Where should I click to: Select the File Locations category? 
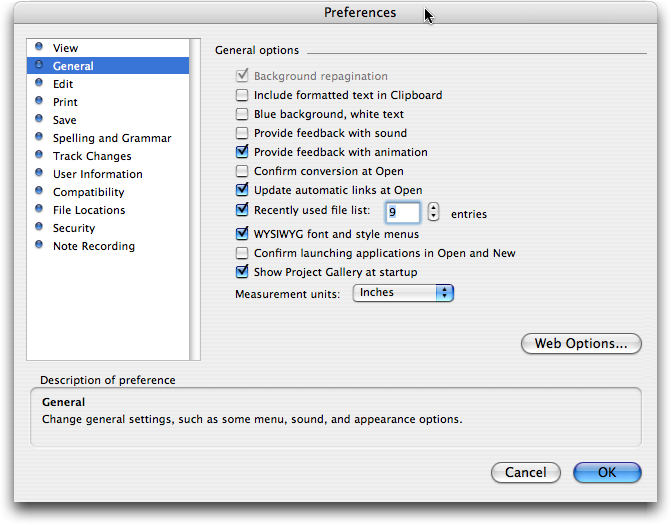(89, 210)
